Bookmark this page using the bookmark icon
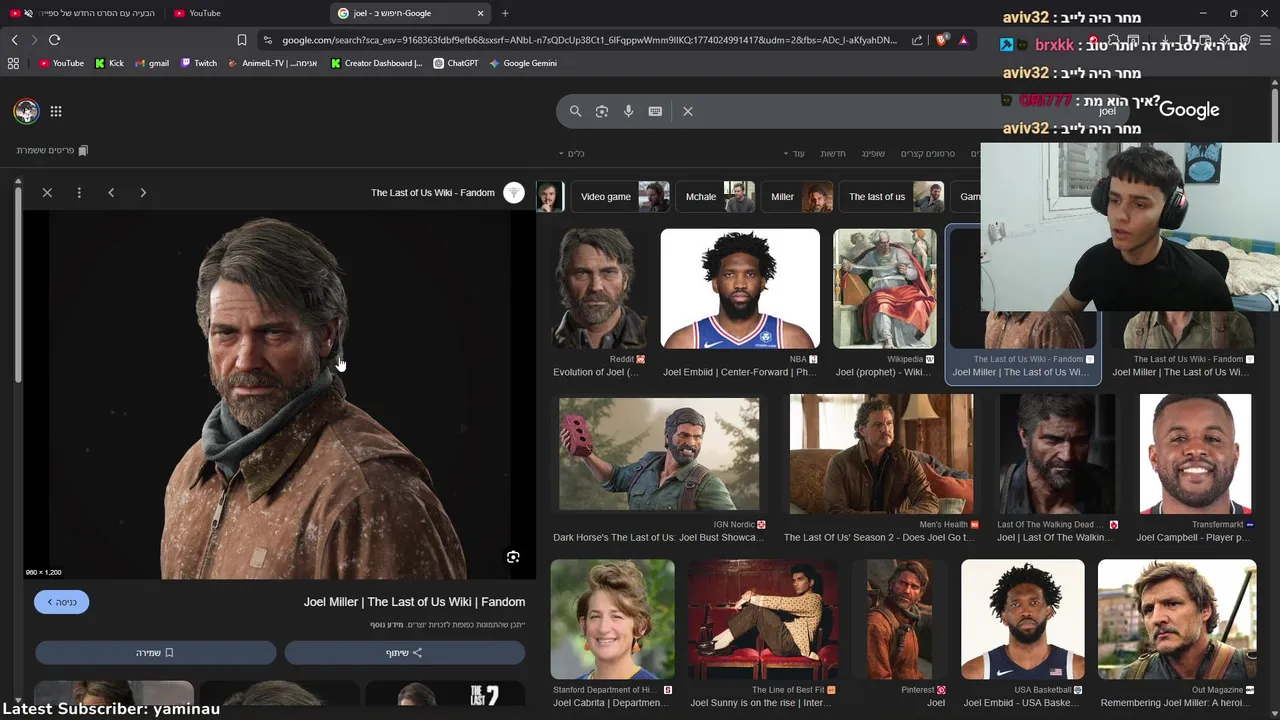 (242, 40)
